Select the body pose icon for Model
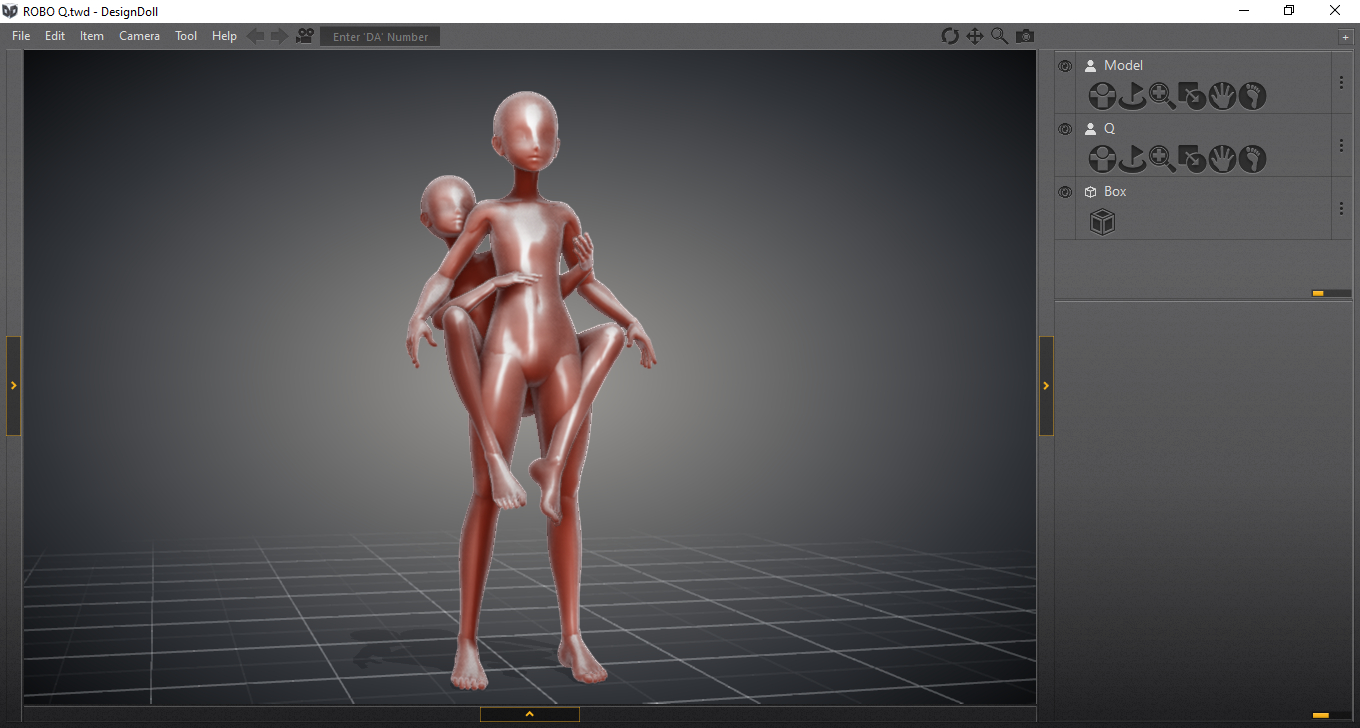 click(1102, 96)
